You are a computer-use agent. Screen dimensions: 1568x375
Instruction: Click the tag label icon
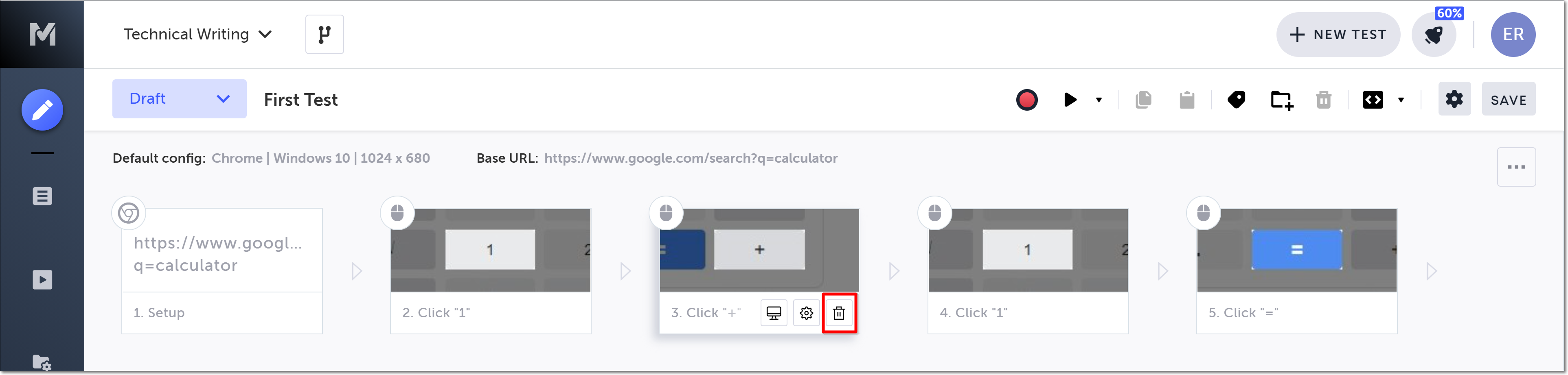point(1236,100)
